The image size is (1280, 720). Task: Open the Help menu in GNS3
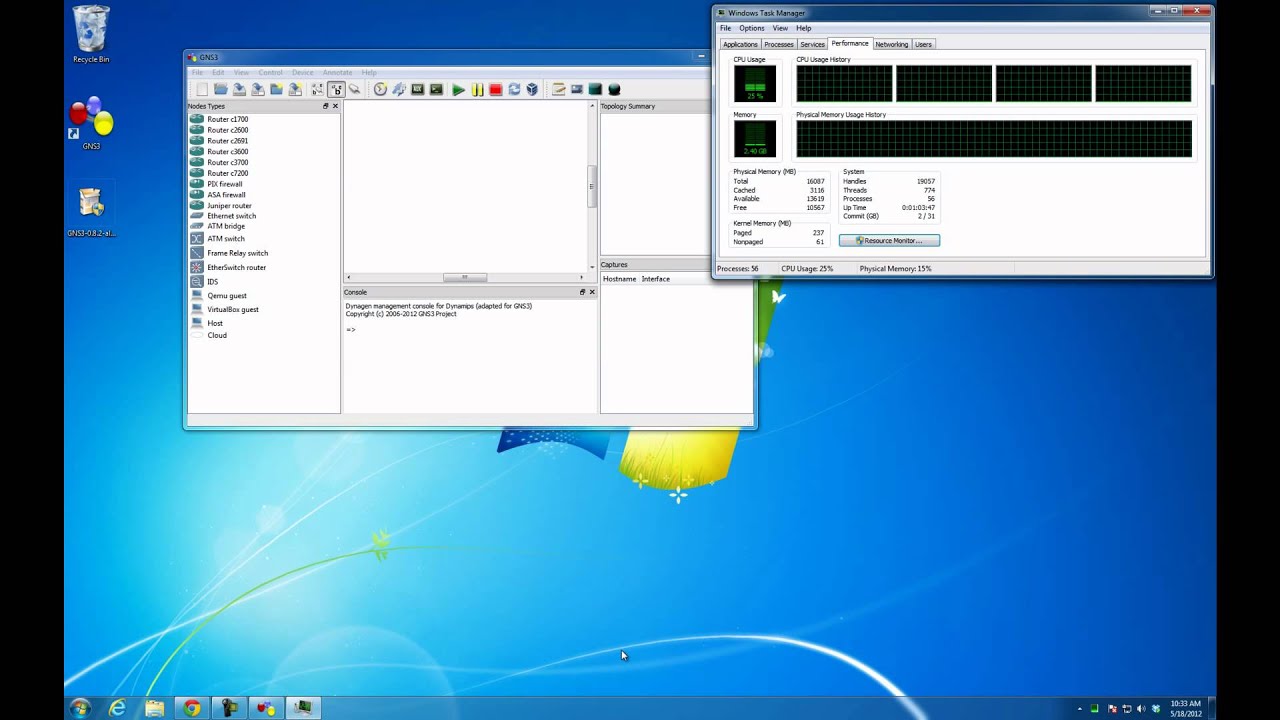369,72
